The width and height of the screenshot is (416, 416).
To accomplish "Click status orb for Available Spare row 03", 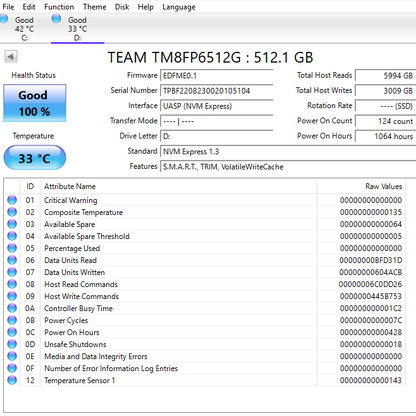I will click(12, 224).
